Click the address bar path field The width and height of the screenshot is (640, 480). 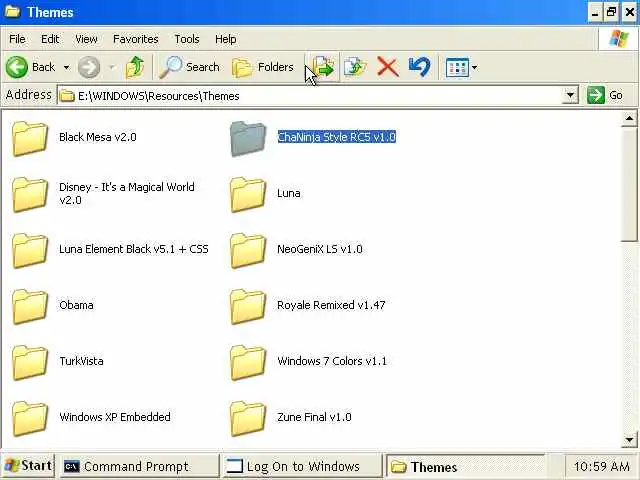tap(311, 96)
